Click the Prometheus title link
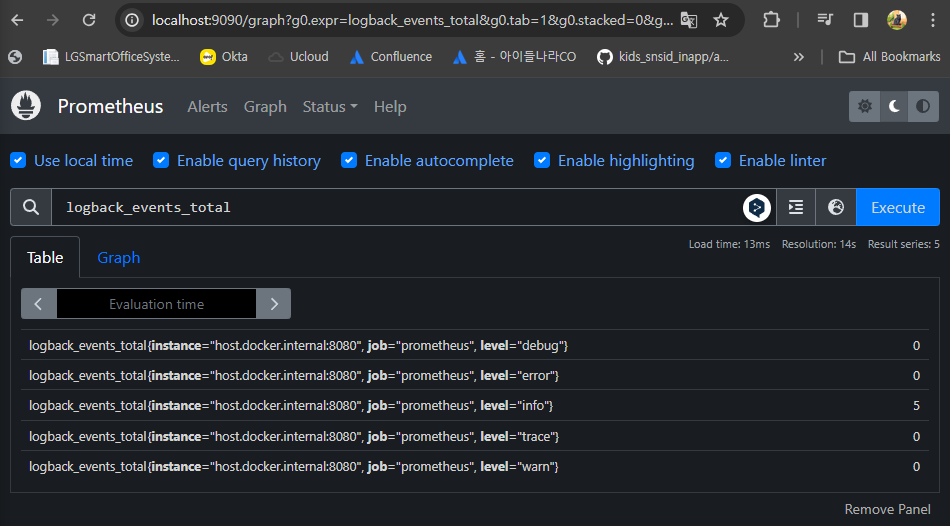 point(110,107)
